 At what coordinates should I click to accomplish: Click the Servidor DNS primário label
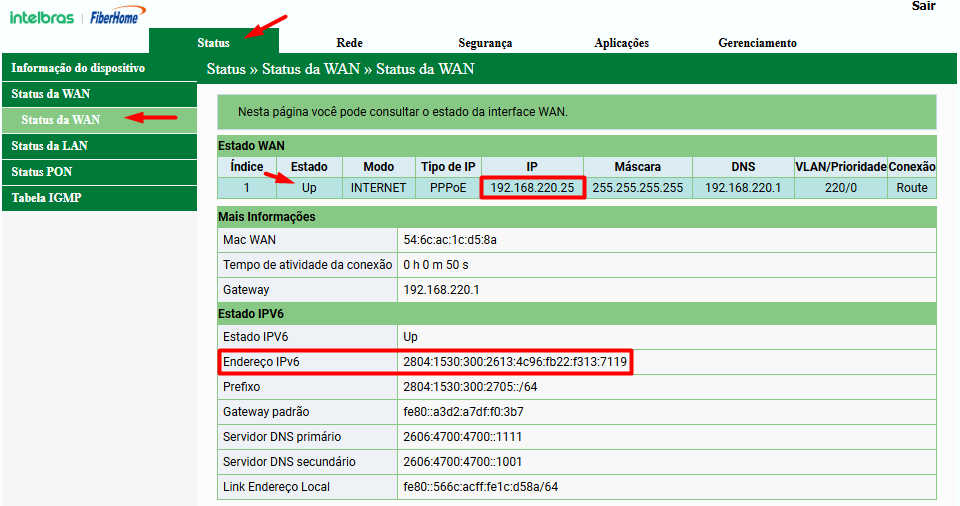point(282,437)
